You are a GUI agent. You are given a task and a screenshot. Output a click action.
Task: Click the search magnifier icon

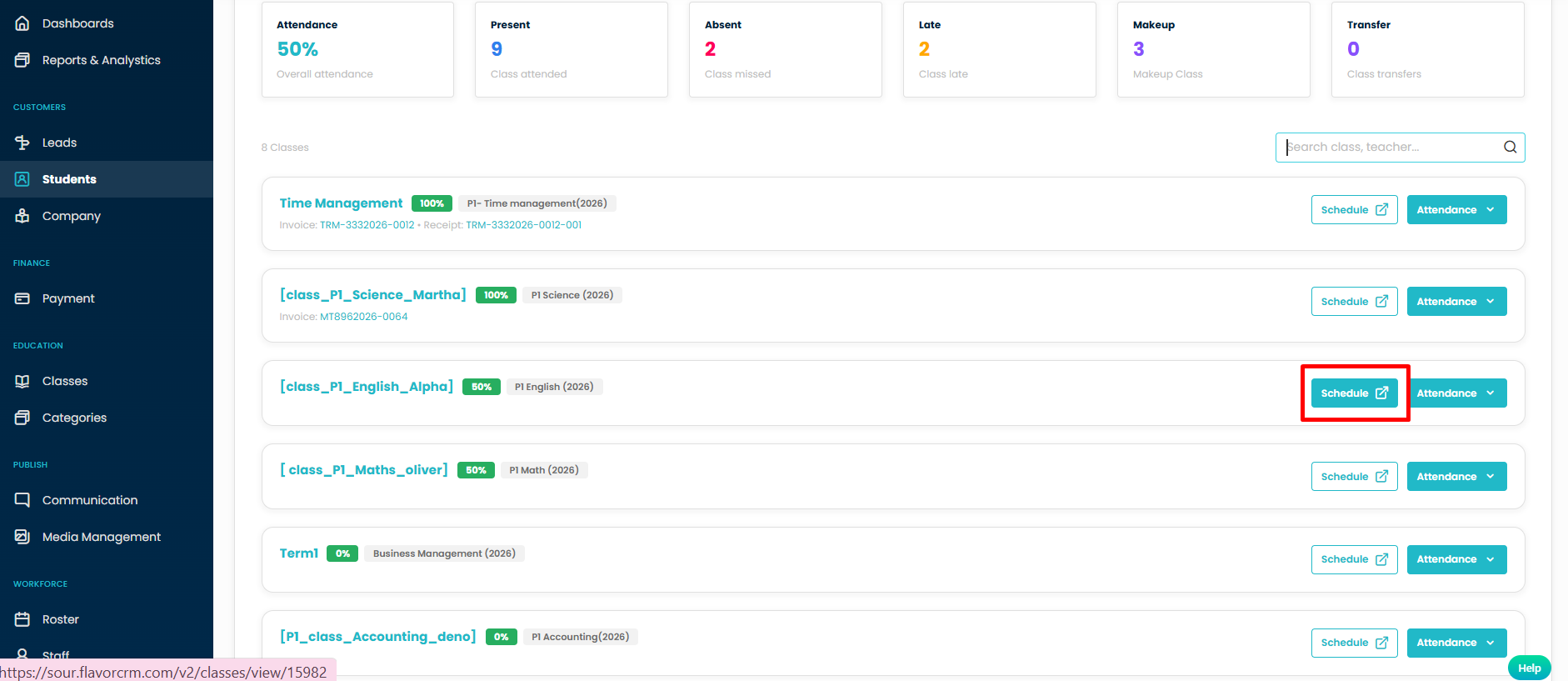1510,148
